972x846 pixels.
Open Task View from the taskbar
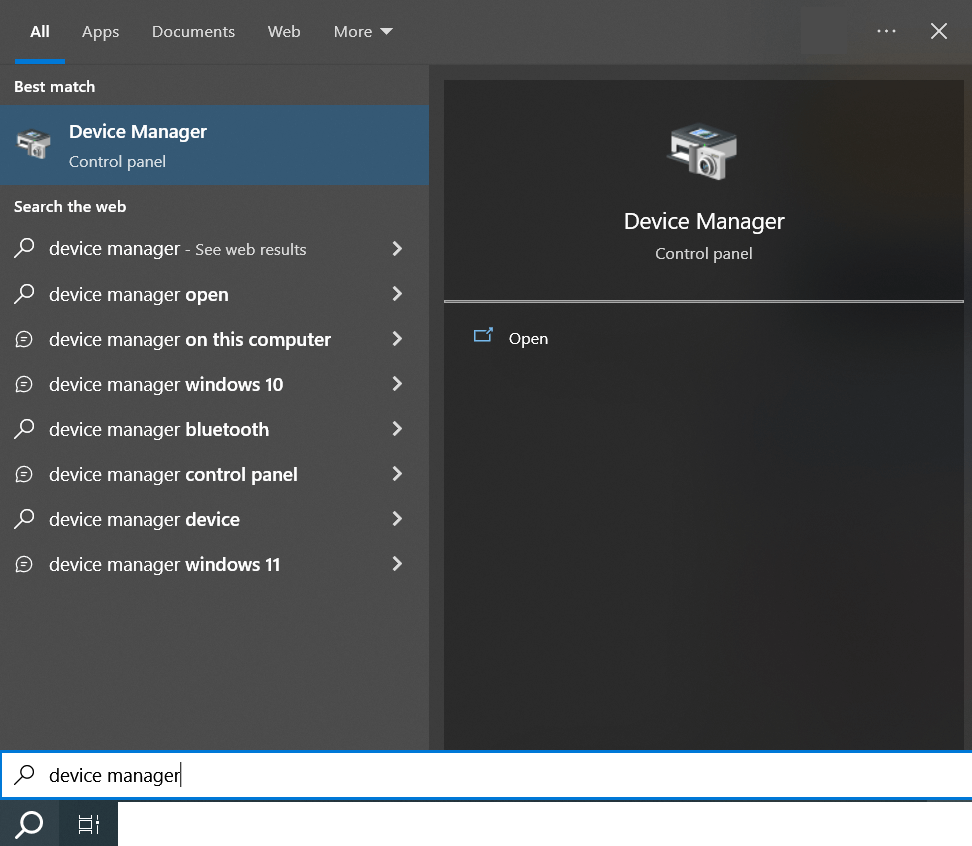88,824
